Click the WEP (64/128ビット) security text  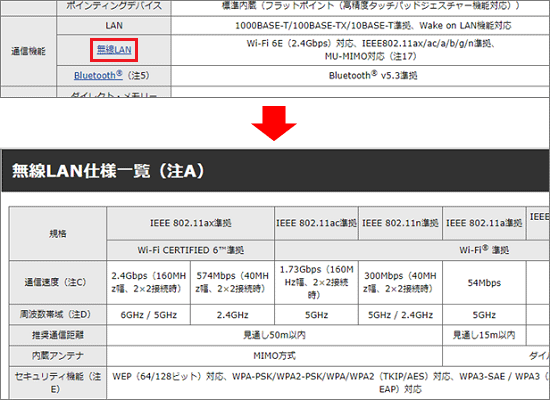point(330,383)
